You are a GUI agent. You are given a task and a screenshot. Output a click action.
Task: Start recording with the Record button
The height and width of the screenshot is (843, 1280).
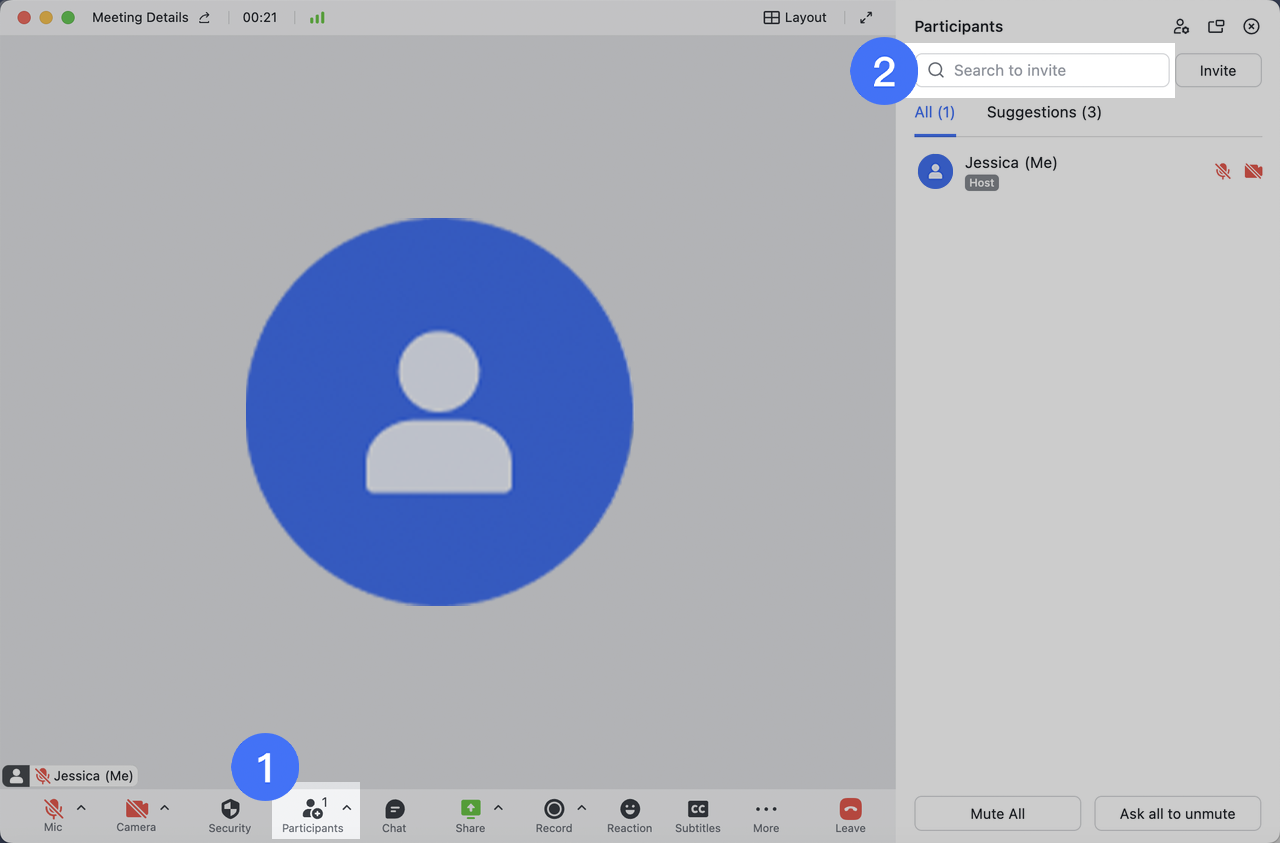tap(554, 814)
